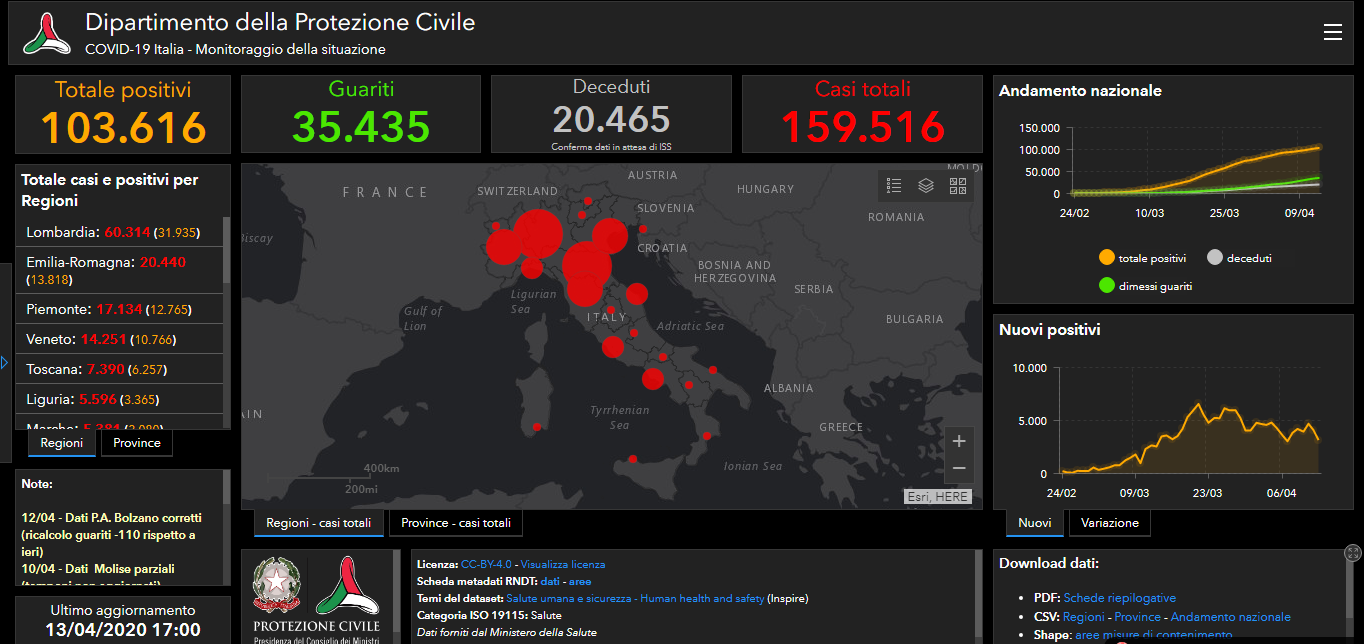Click the Protezione Civile logo in header

(46, 34)
